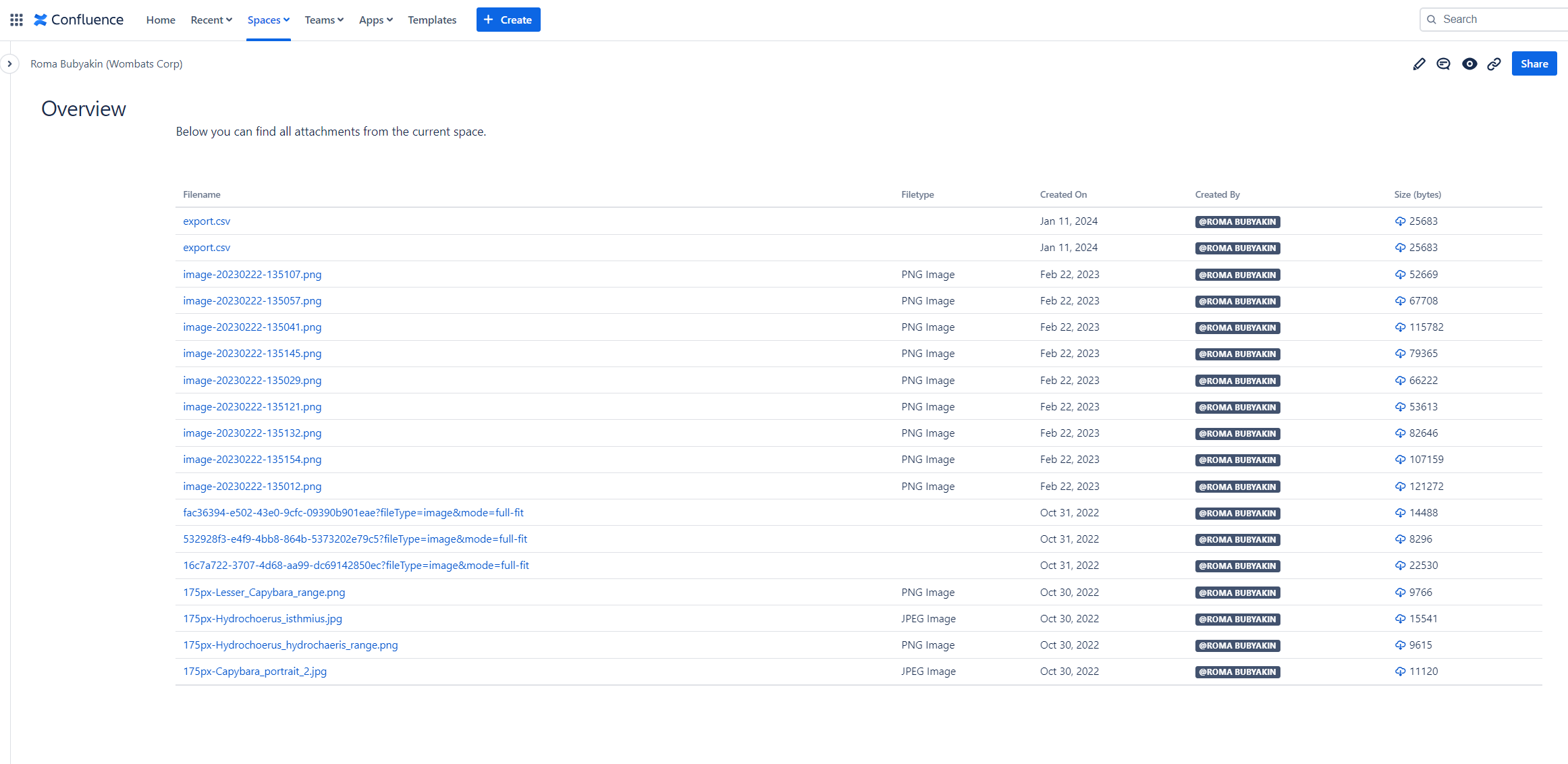
Task: Expand the Teams dropdown
Action: (324, 20)
